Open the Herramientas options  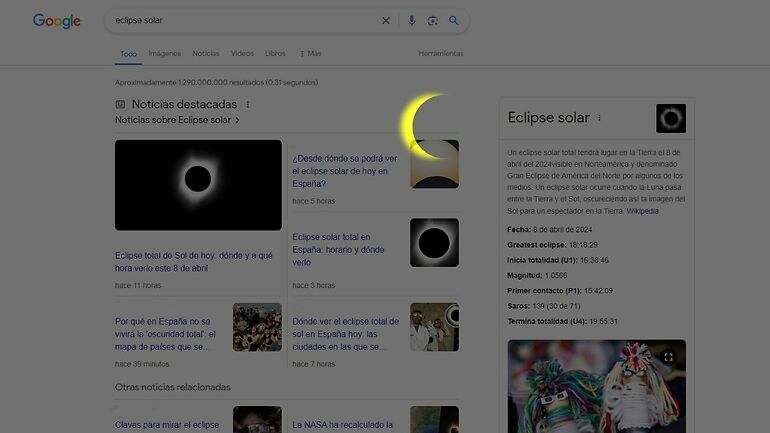[440, 54]
